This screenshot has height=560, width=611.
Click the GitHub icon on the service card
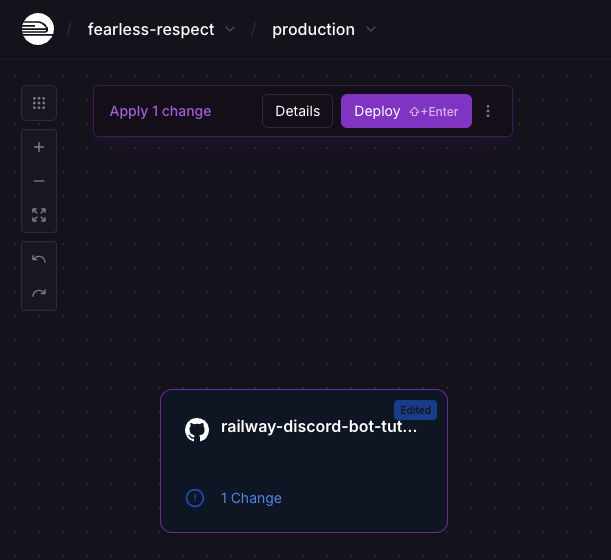pos(197,429)
